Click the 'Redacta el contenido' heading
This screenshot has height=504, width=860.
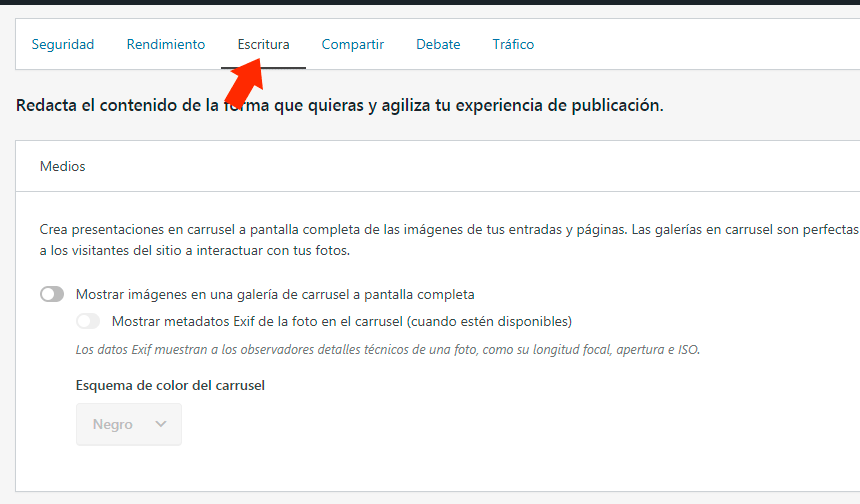tap(340, 105)
